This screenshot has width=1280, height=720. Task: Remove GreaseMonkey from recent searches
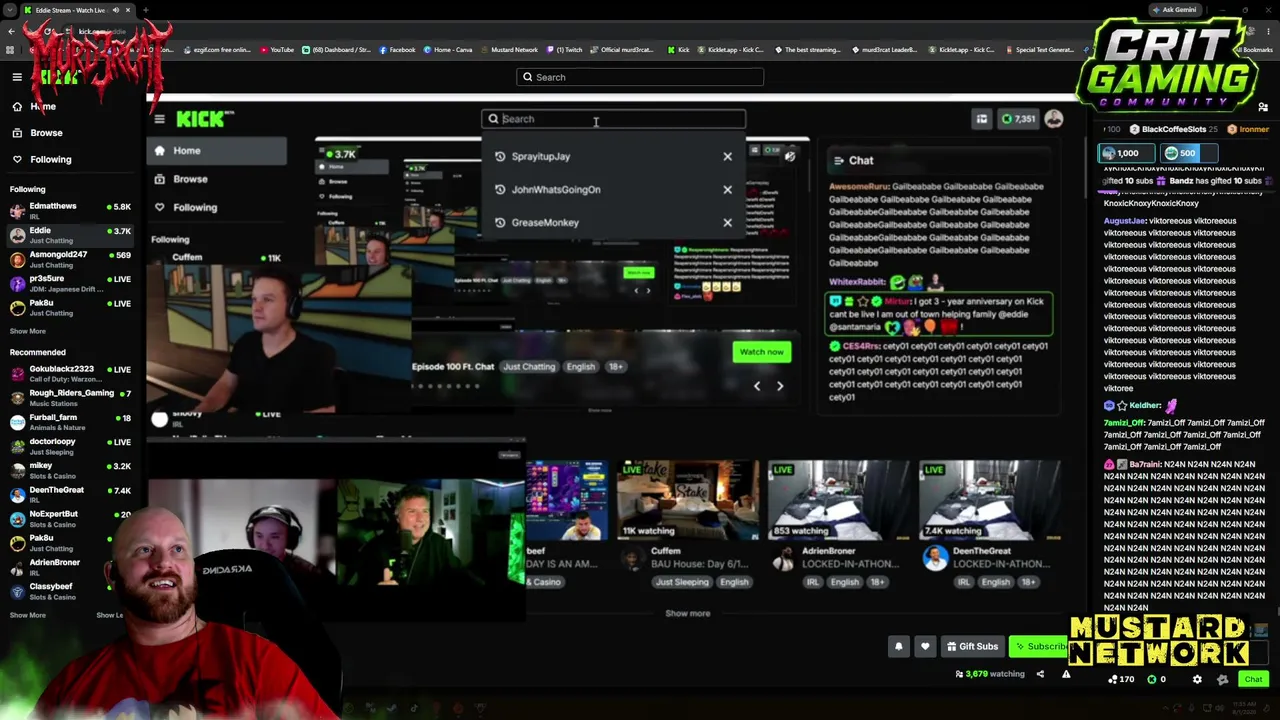point(727,222)
